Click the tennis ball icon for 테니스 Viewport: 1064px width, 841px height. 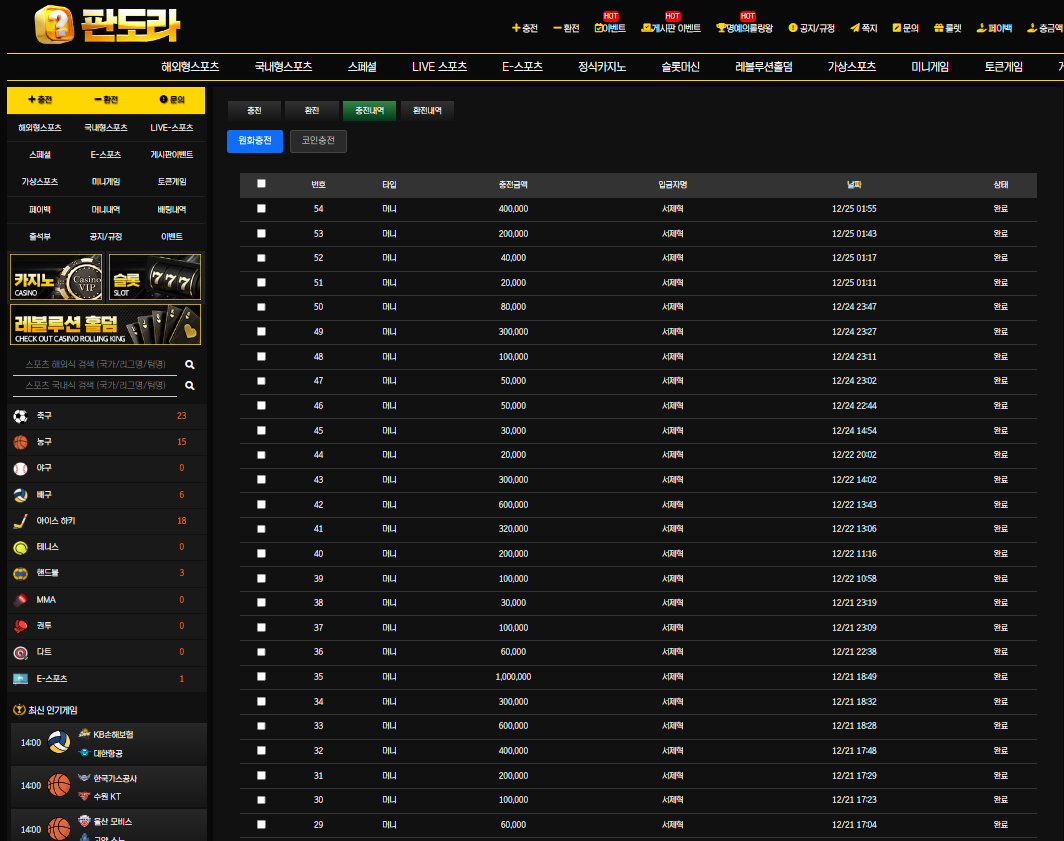(20, 547)
